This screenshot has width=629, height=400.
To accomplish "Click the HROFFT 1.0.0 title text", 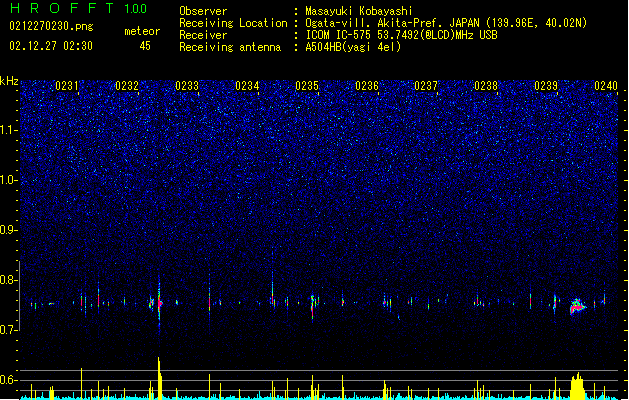I will tap(79, 8).
